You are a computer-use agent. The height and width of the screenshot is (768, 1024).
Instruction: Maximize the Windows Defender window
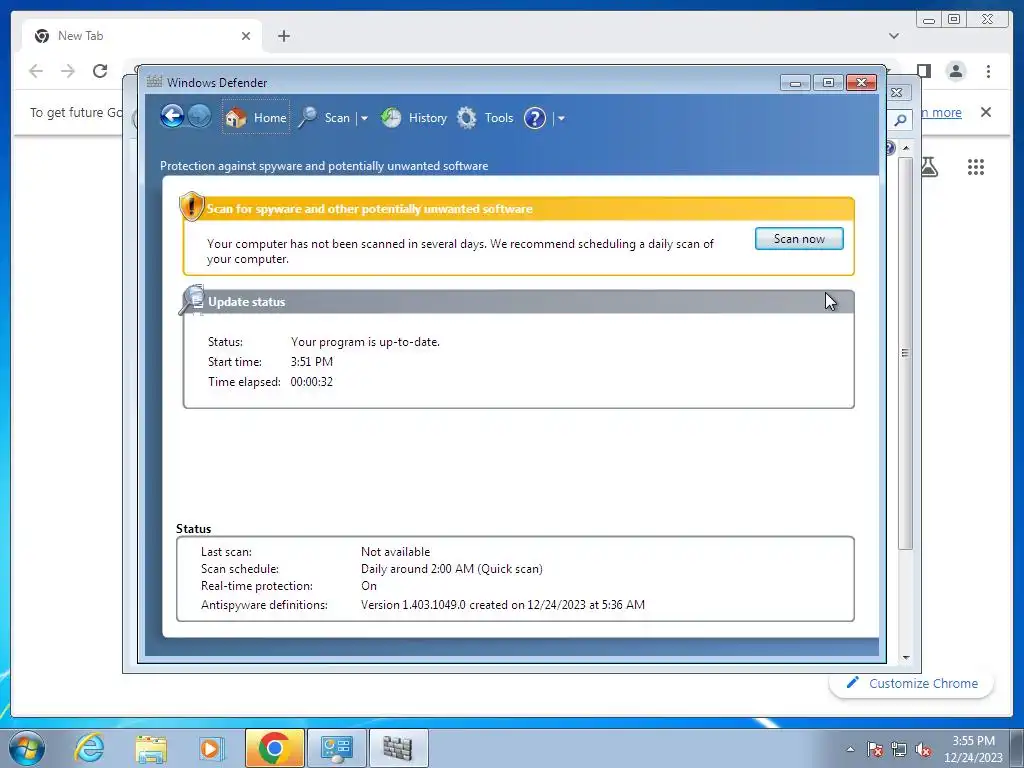[828, 82]
